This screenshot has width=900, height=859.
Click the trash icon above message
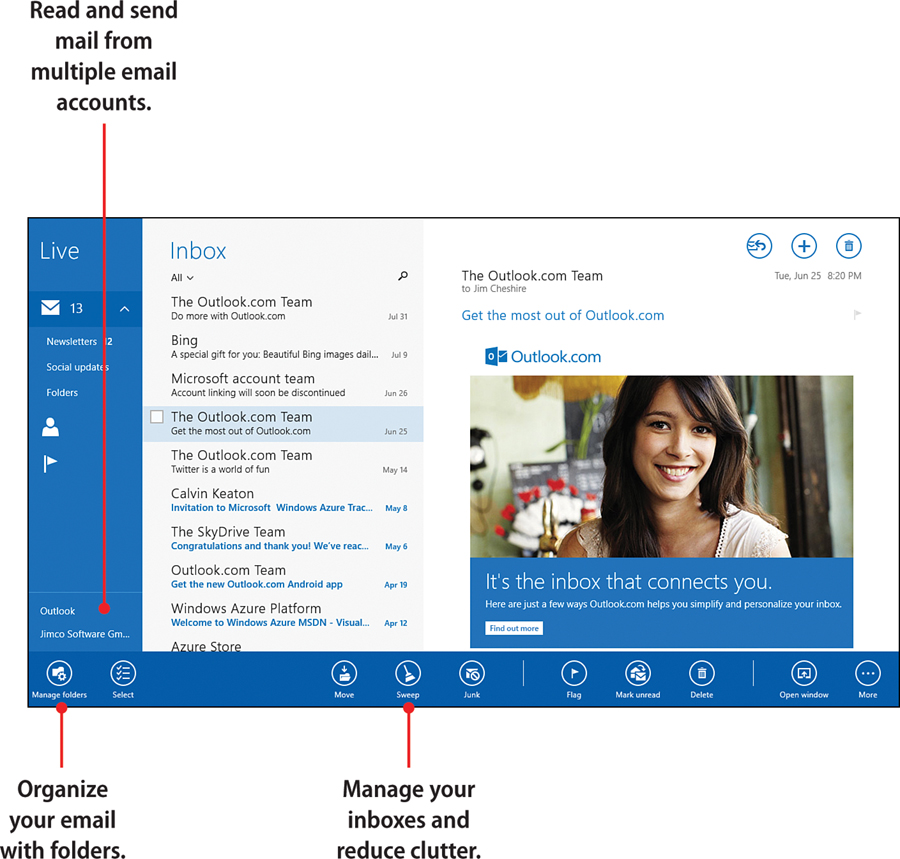848,246
